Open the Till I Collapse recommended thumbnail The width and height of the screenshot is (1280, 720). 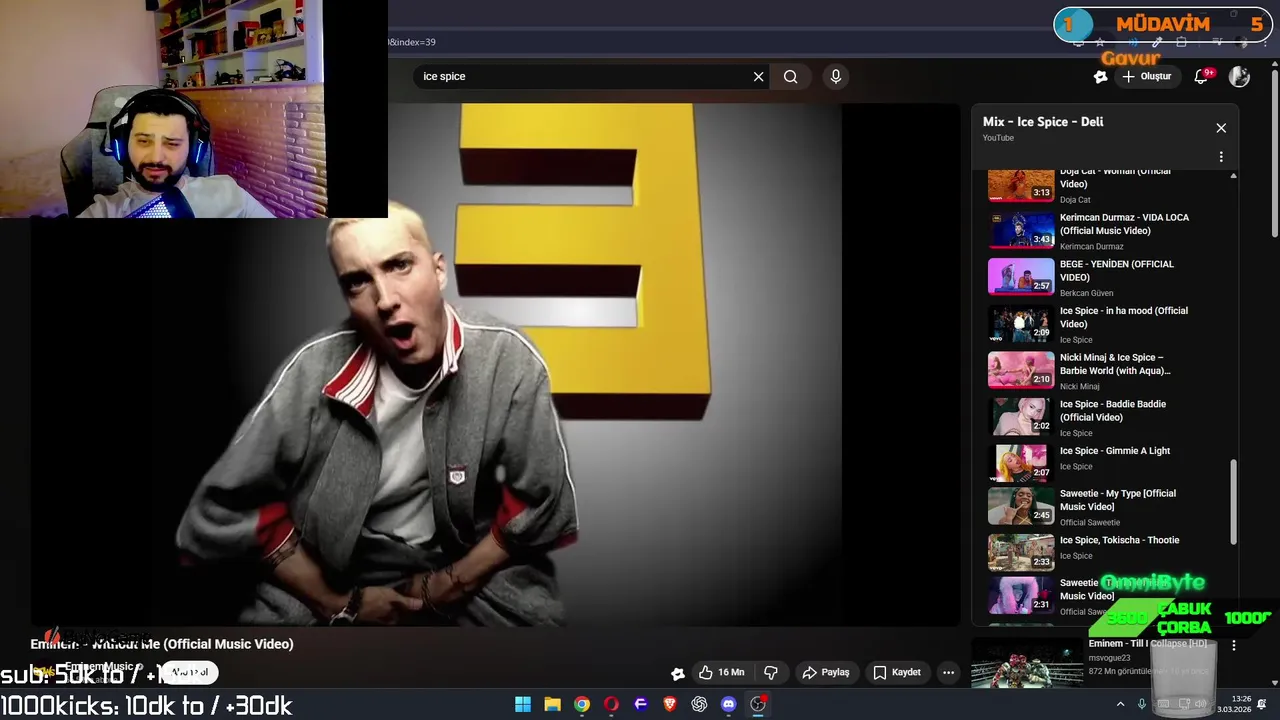tap(1027, 664)
